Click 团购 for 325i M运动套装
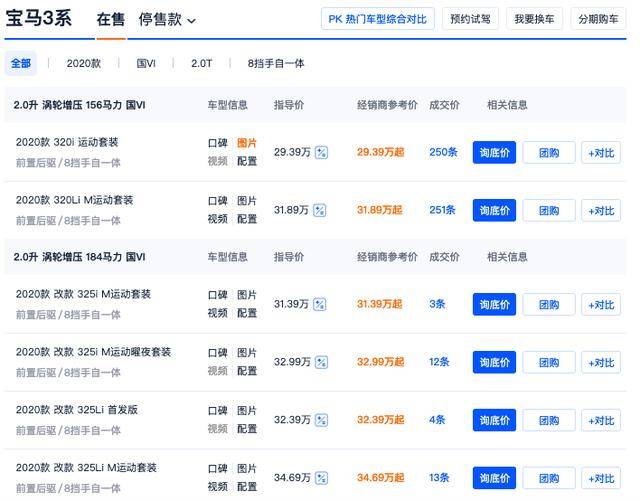 point(549,305)
